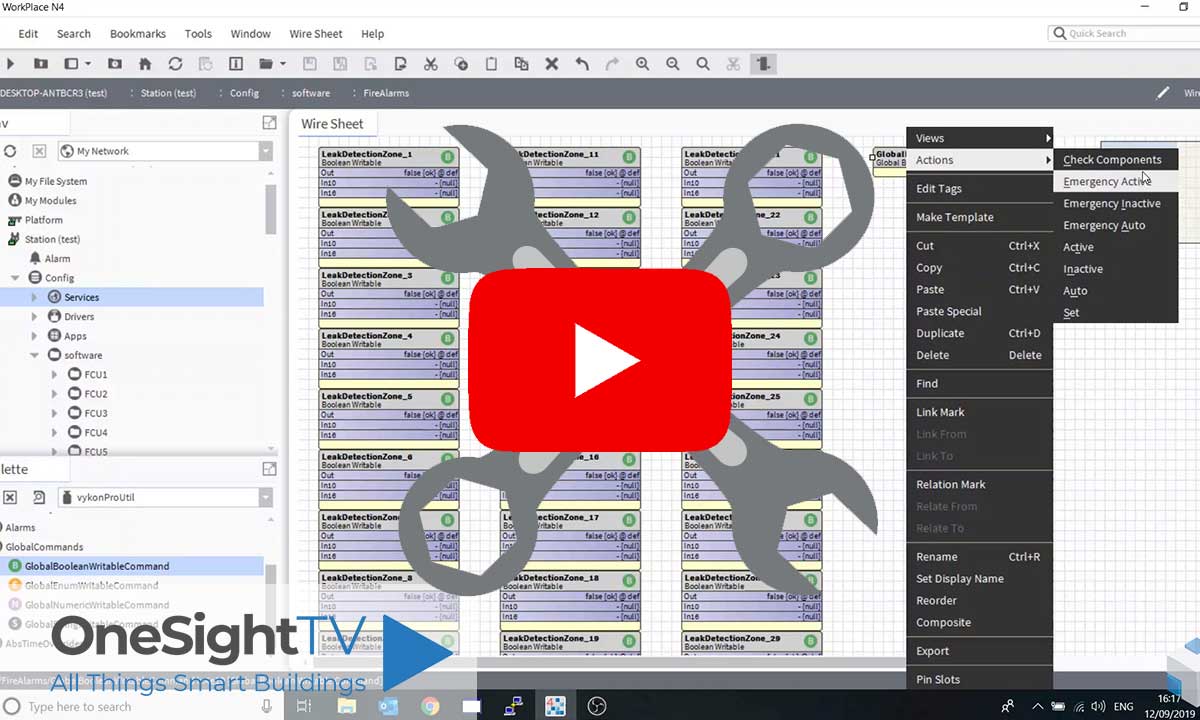Open Chrome from the Windows taskbar

(x=430, y=706)
